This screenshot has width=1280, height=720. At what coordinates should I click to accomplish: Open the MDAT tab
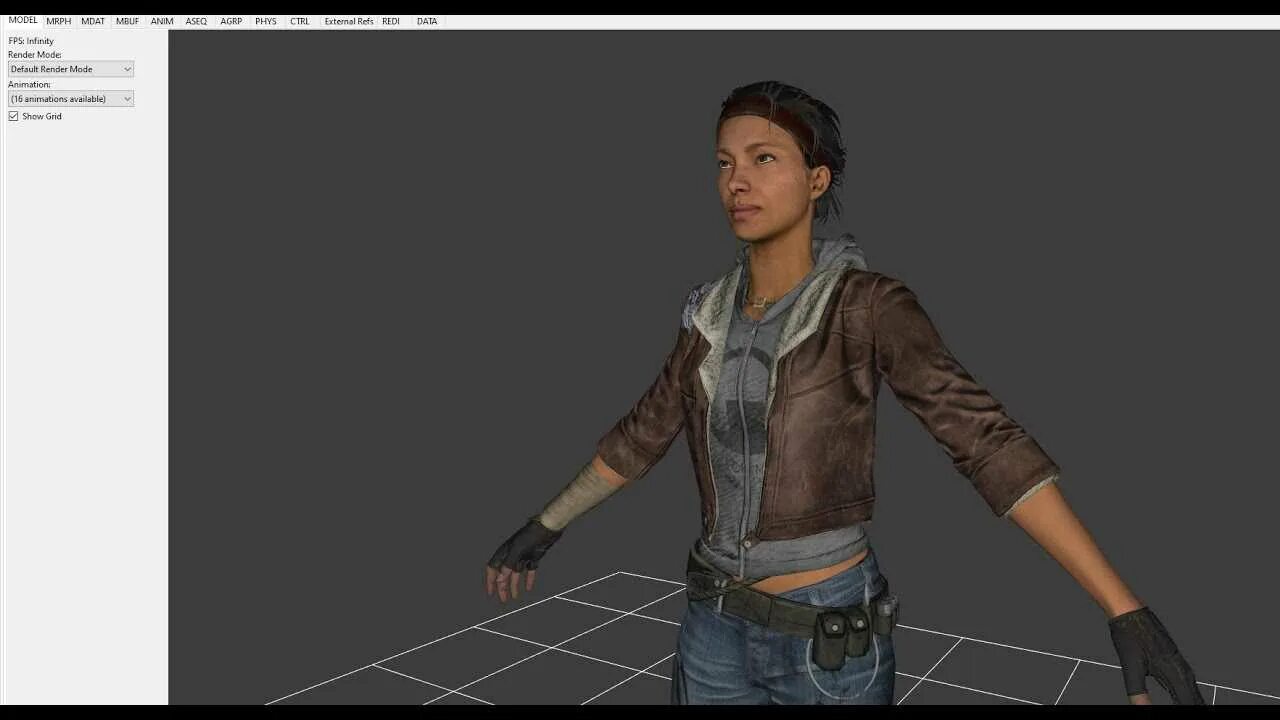[93, 21]
